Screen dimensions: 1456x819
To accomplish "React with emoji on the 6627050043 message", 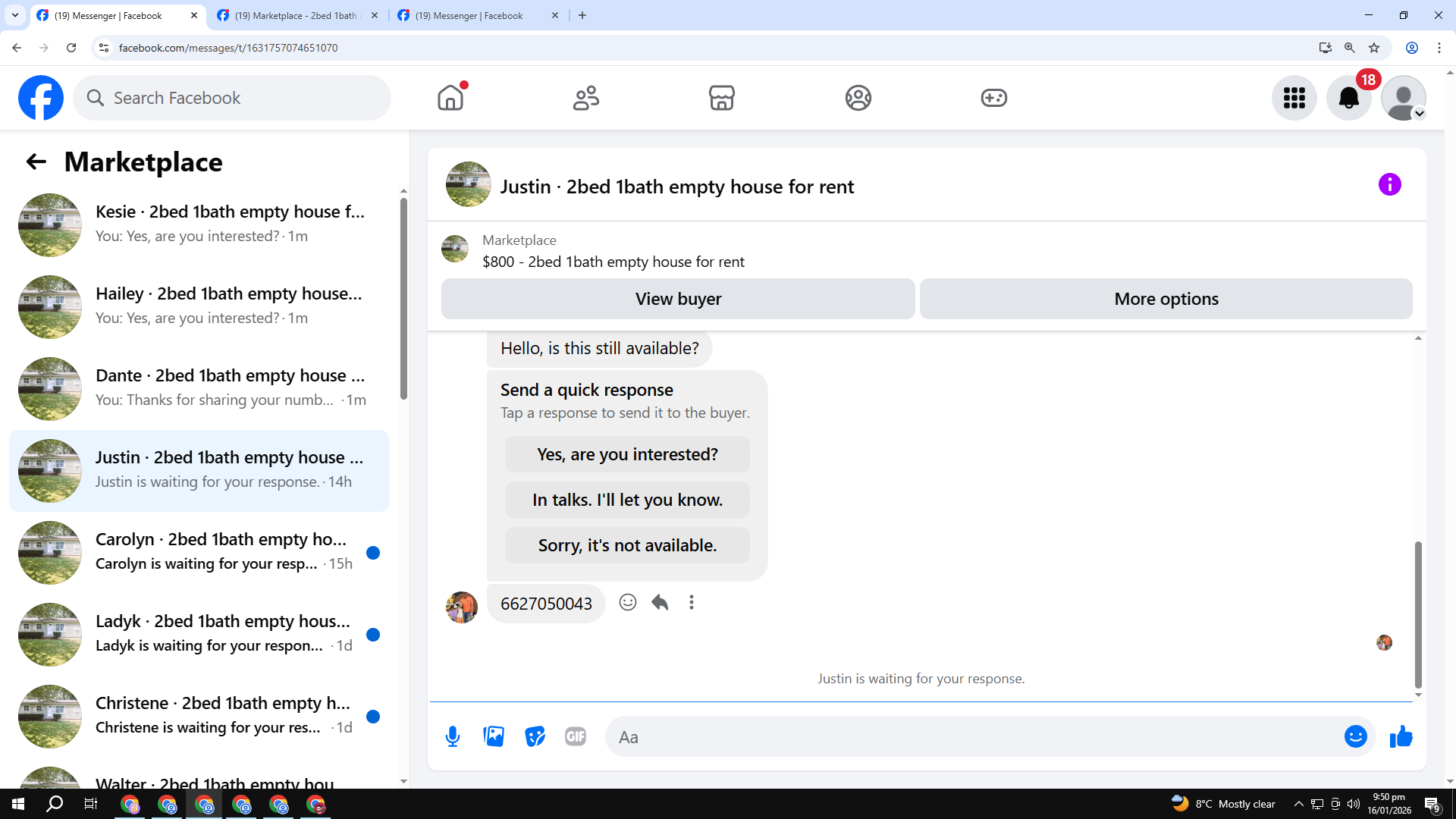I will tap(627, 602).
